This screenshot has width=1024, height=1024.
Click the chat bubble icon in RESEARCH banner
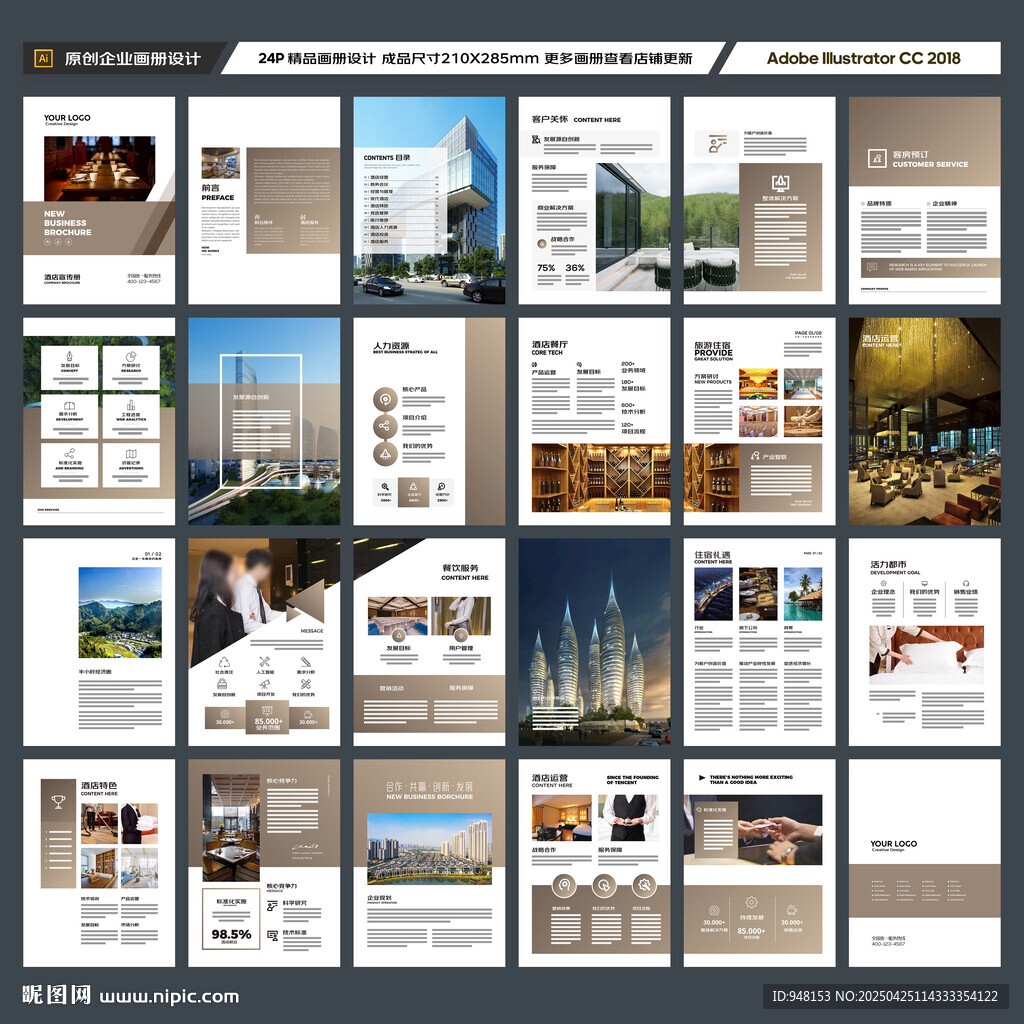(x=872, y=266)
